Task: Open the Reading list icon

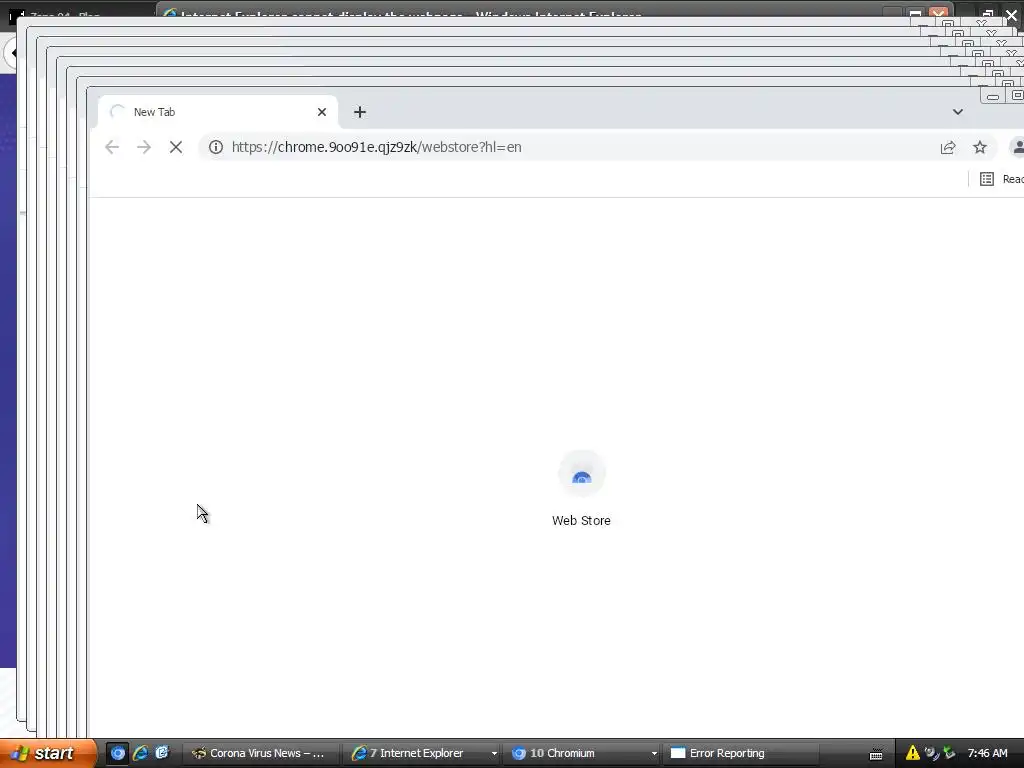Action: (987, 179)
